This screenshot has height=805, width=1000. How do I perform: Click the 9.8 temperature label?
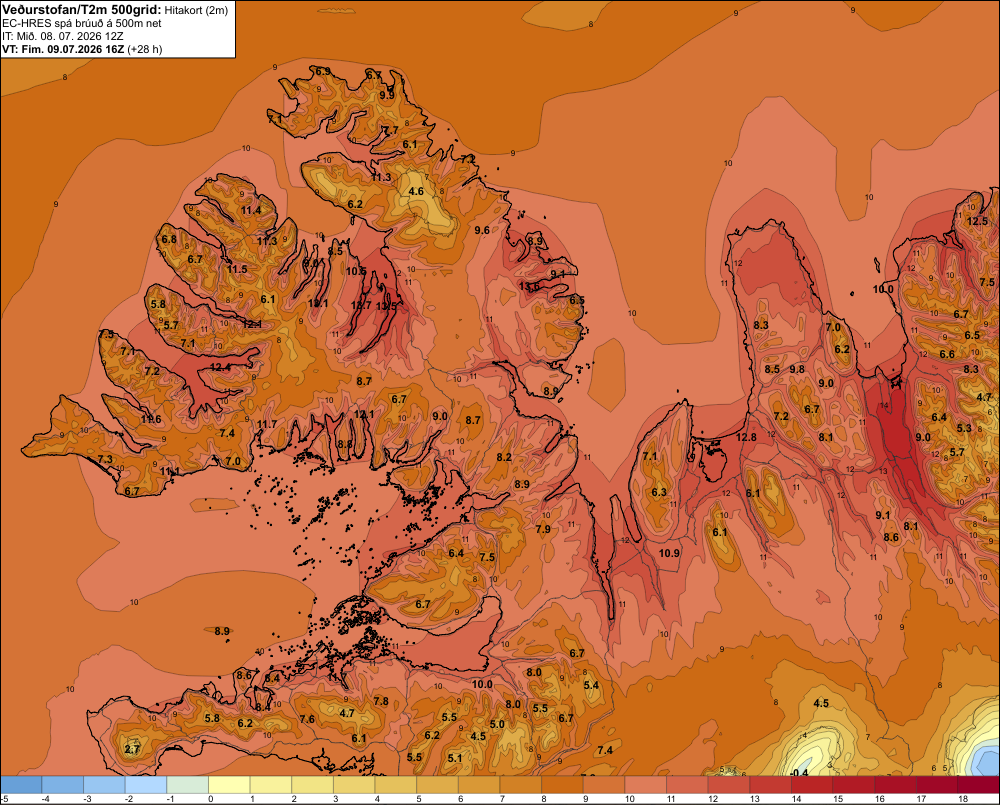tap(797, 369)
